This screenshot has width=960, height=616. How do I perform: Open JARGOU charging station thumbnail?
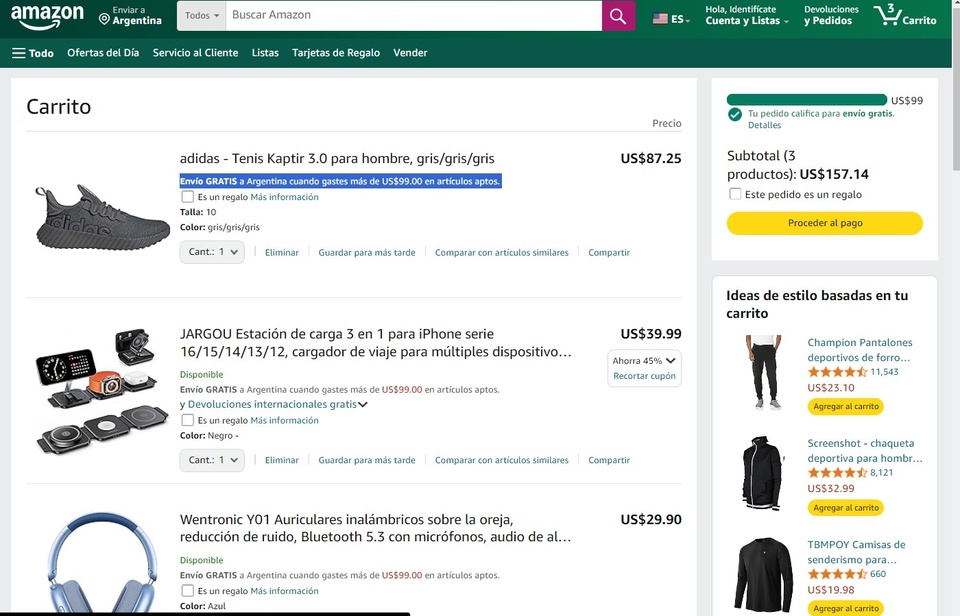coord(102,391)
